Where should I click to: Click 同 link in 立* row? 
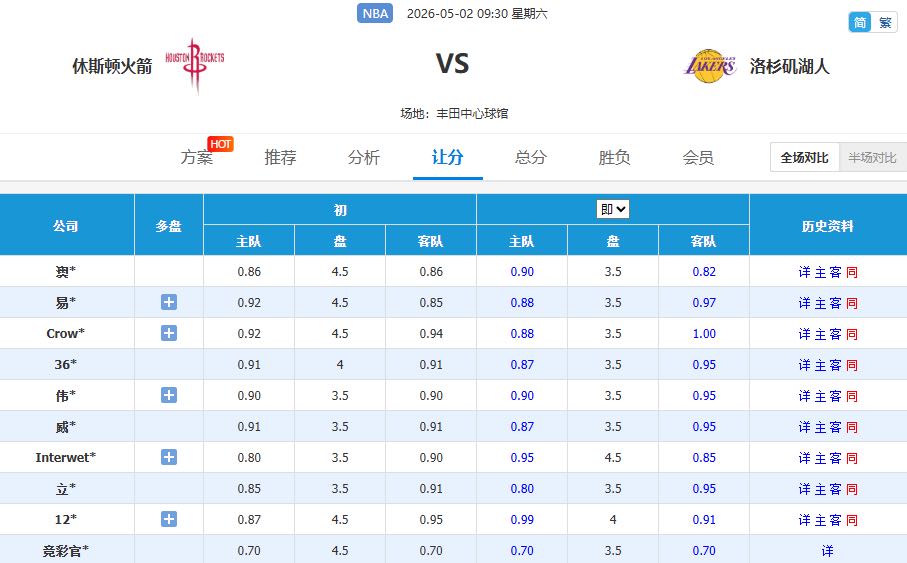[852, 489]
